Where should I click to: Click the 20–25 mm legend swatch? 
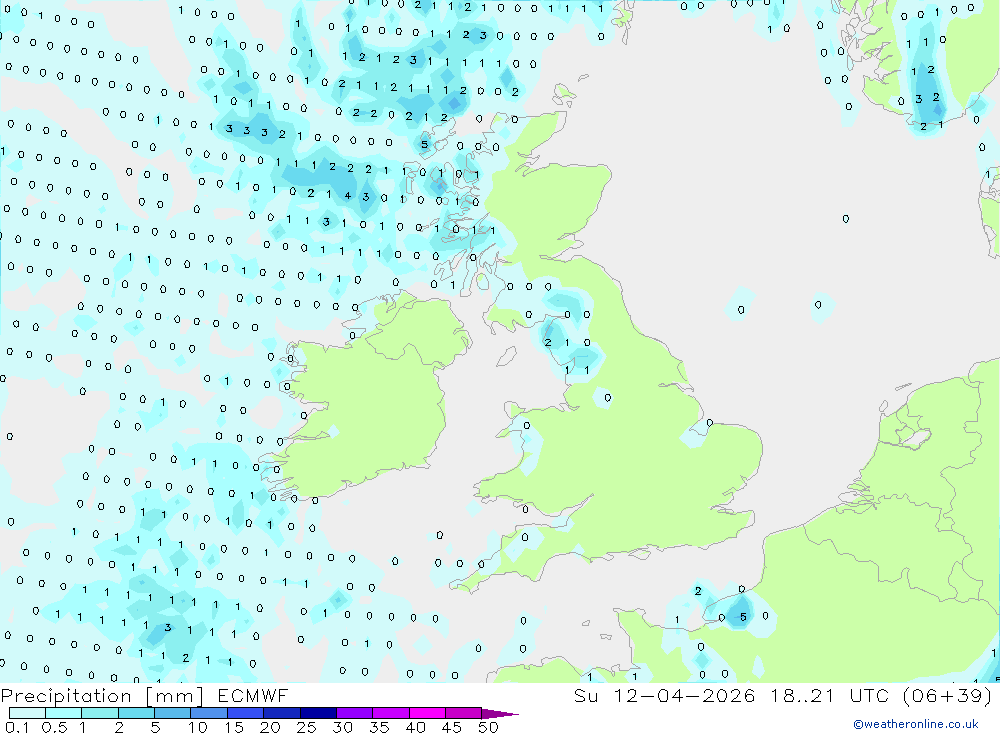pyautogui.click(x=282, y=713)
